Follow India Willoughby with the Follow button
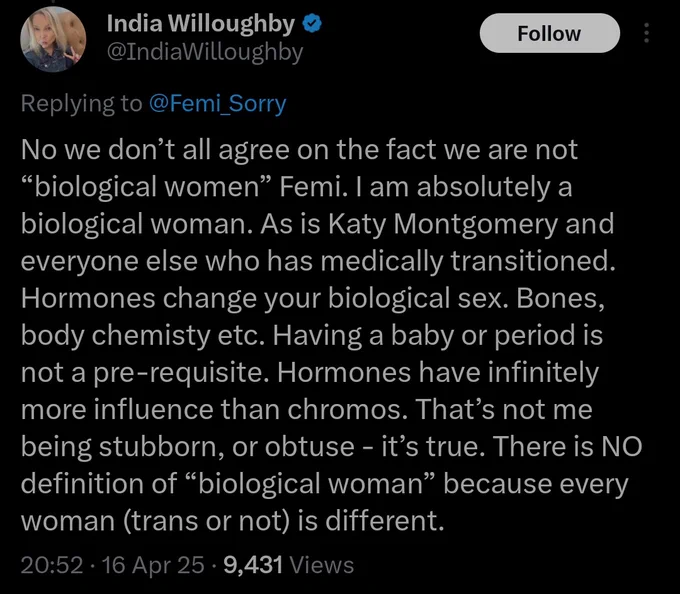680x594 pixels. coord(549,33)
